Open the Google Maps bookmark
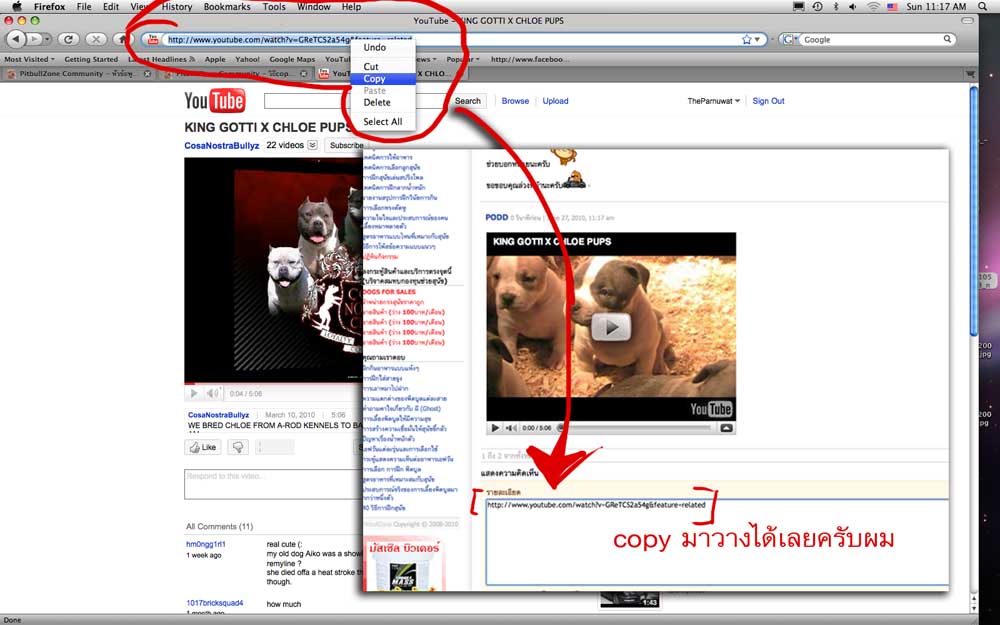Viewport: 1000px width, 625px height. click(x=292, y=59)
